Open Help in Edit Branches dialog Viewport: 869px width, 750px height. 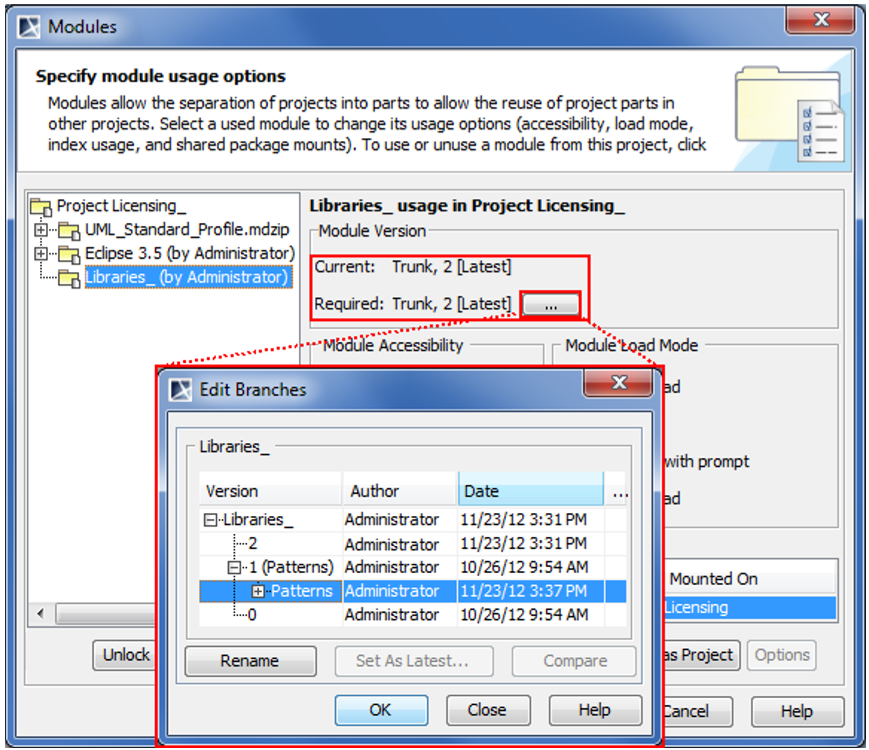click(595, 710)
